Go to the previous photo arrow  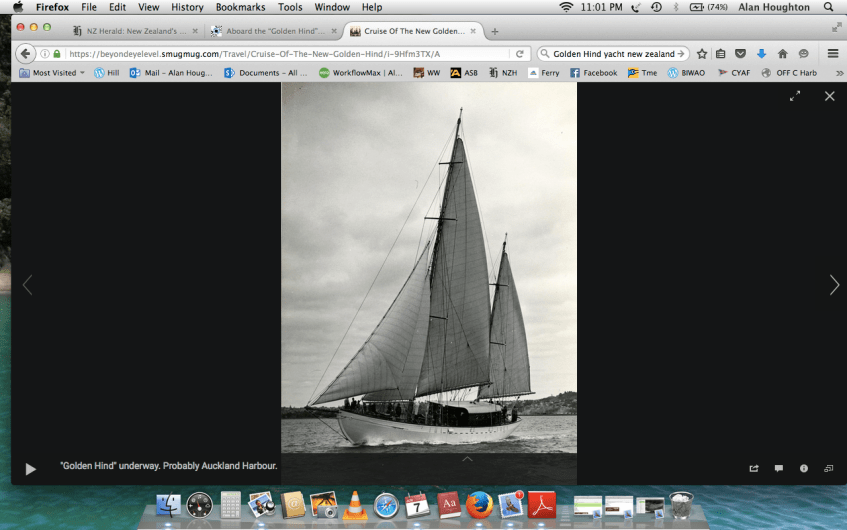tap(27, 285)
